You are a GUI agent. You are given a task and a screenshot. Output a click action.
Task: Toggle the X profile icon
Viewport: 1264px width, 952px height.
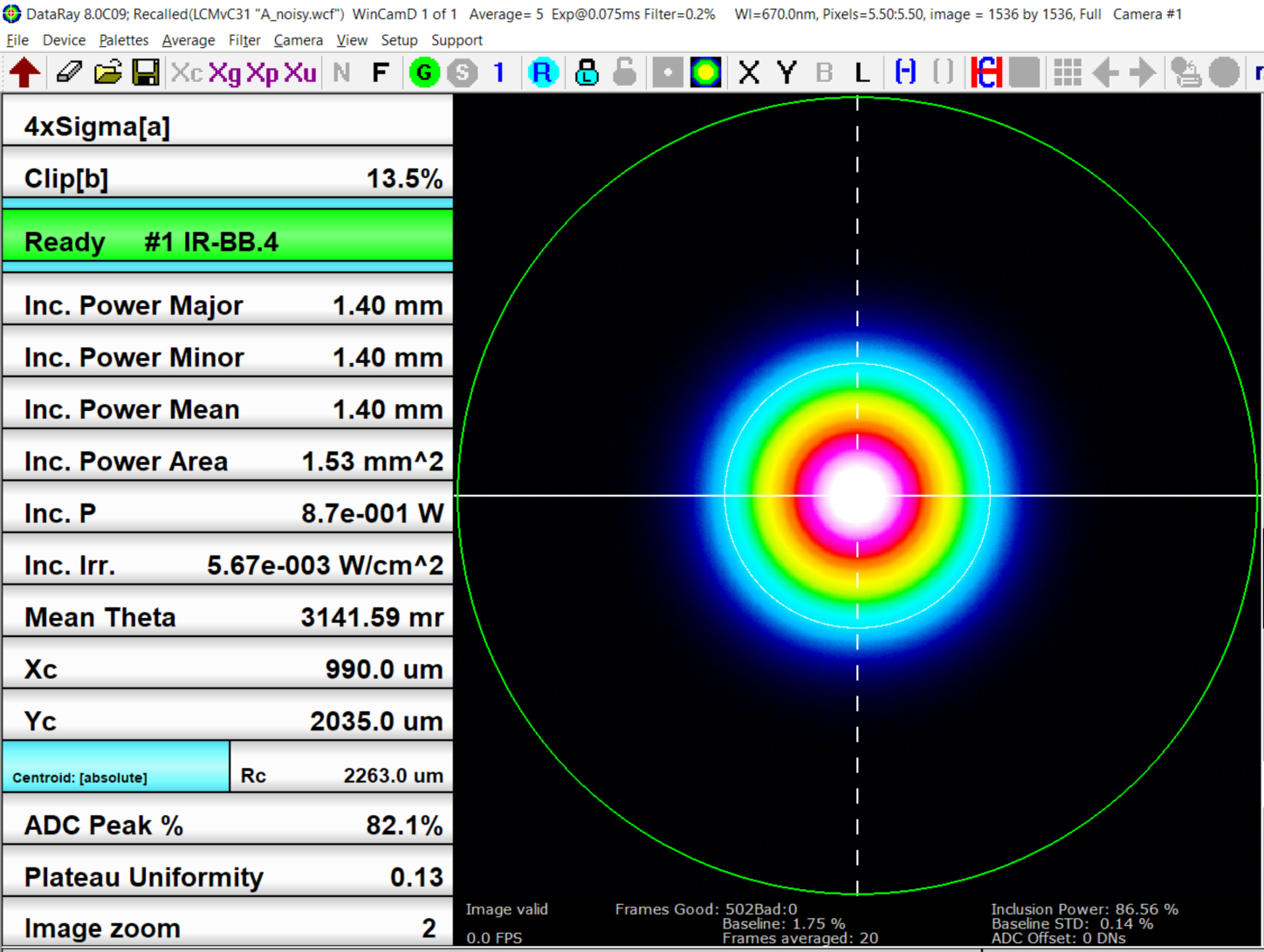click(x=749, y=72)
